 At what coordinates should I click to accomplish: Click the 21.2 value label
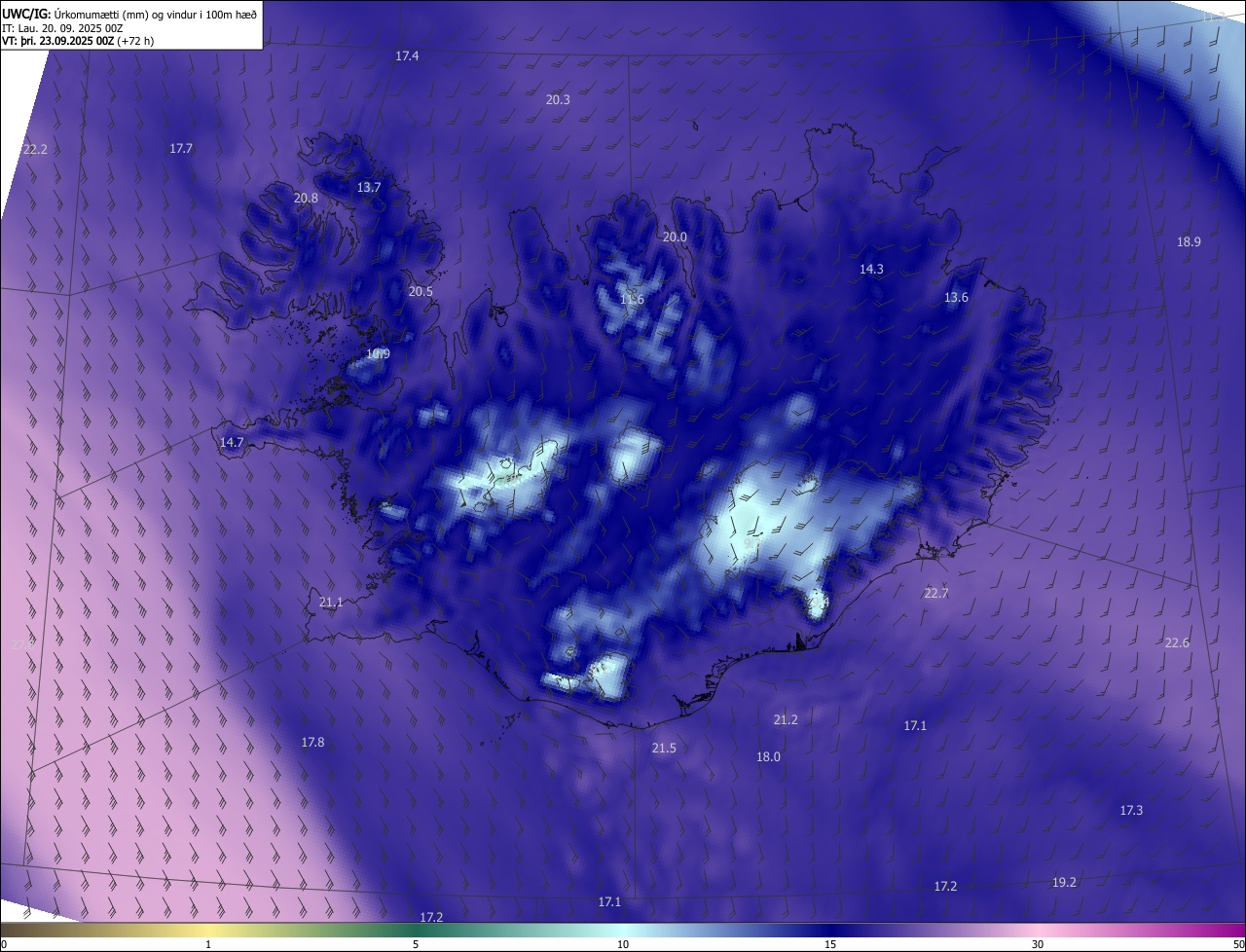tap(786, 720)
